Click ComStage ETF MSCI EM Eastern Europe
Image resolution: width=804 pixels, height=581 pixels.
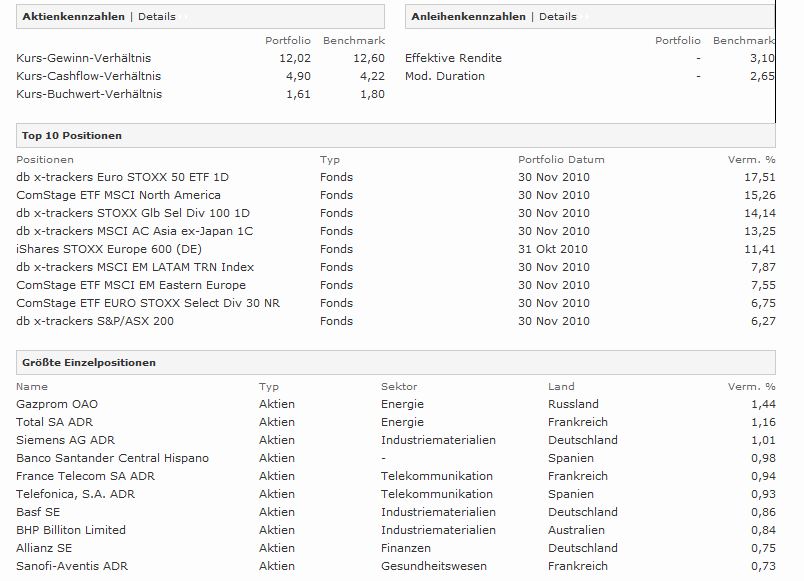click(131, 285)
